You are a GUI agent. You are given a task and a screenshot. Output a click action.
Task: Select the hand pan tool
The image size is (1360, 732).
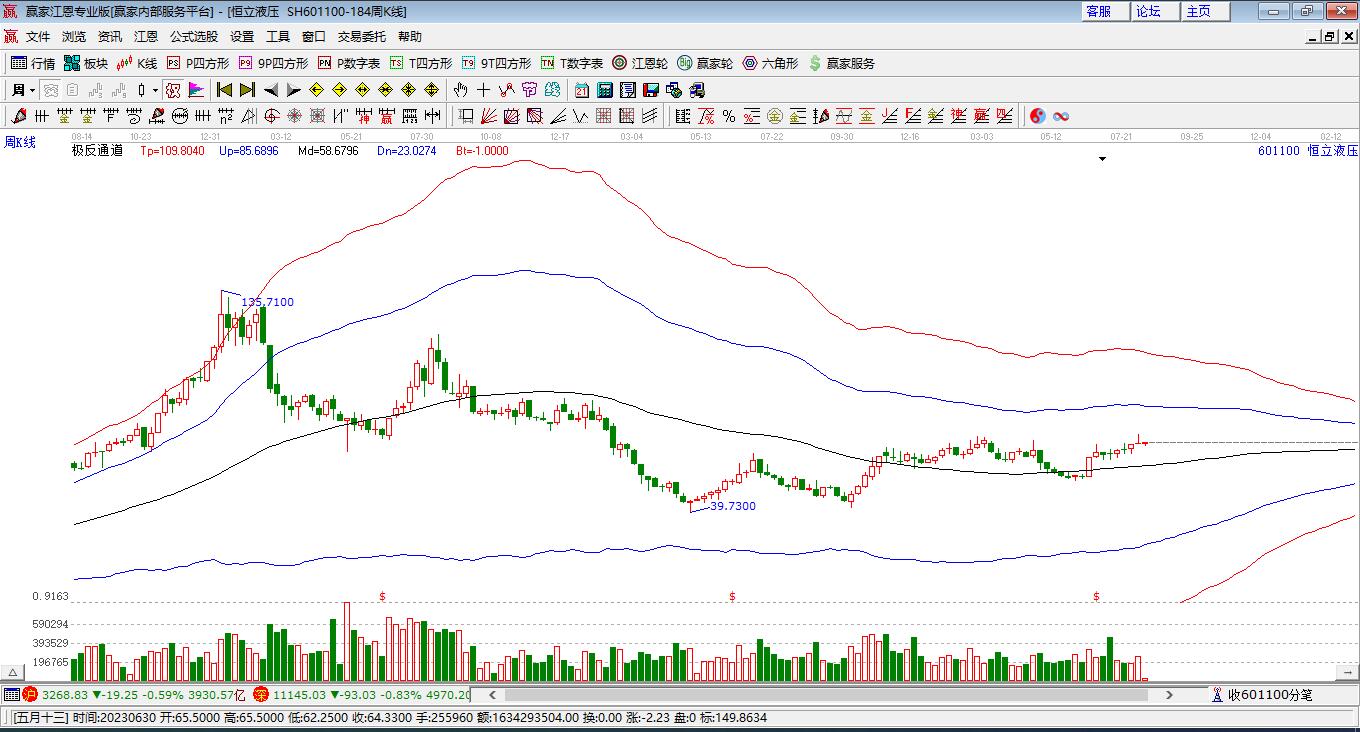(x=461, y=90)
